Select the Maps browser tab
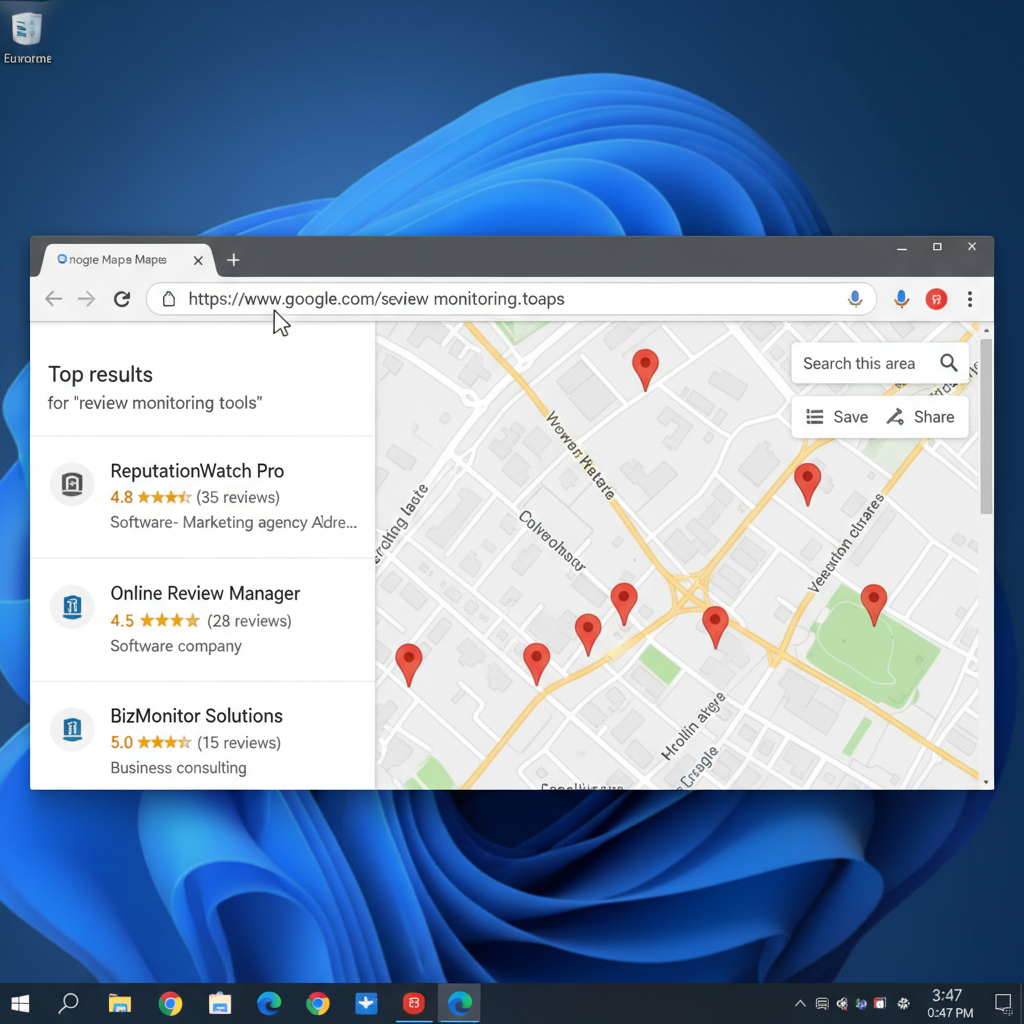This screenshot has height=1024, width=1024. coord(127,260)
